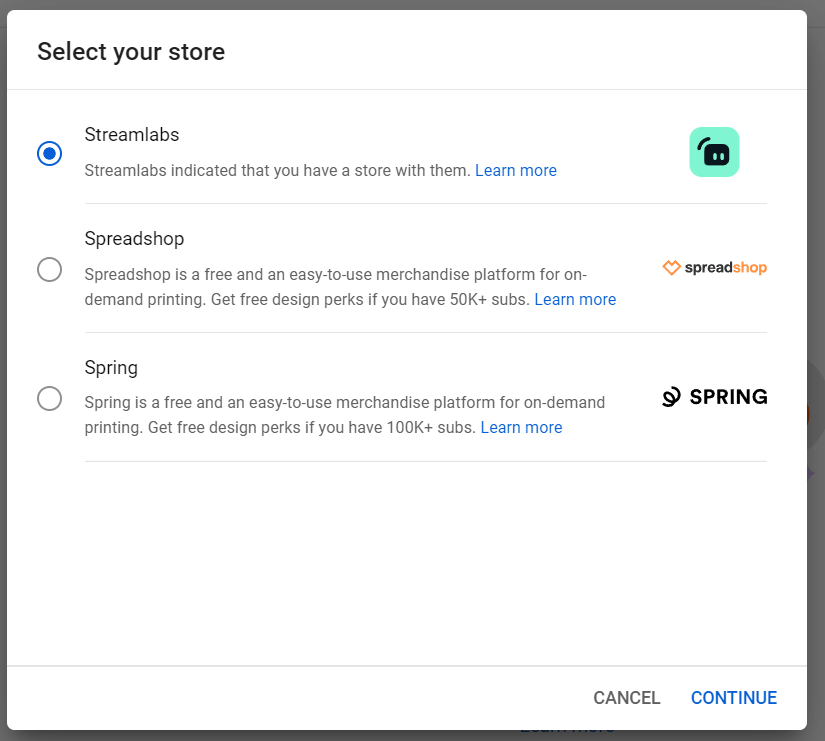The image size is (825, 741).
Task: Click the orange Spreadshop heart icon
Action: point(672,268)
